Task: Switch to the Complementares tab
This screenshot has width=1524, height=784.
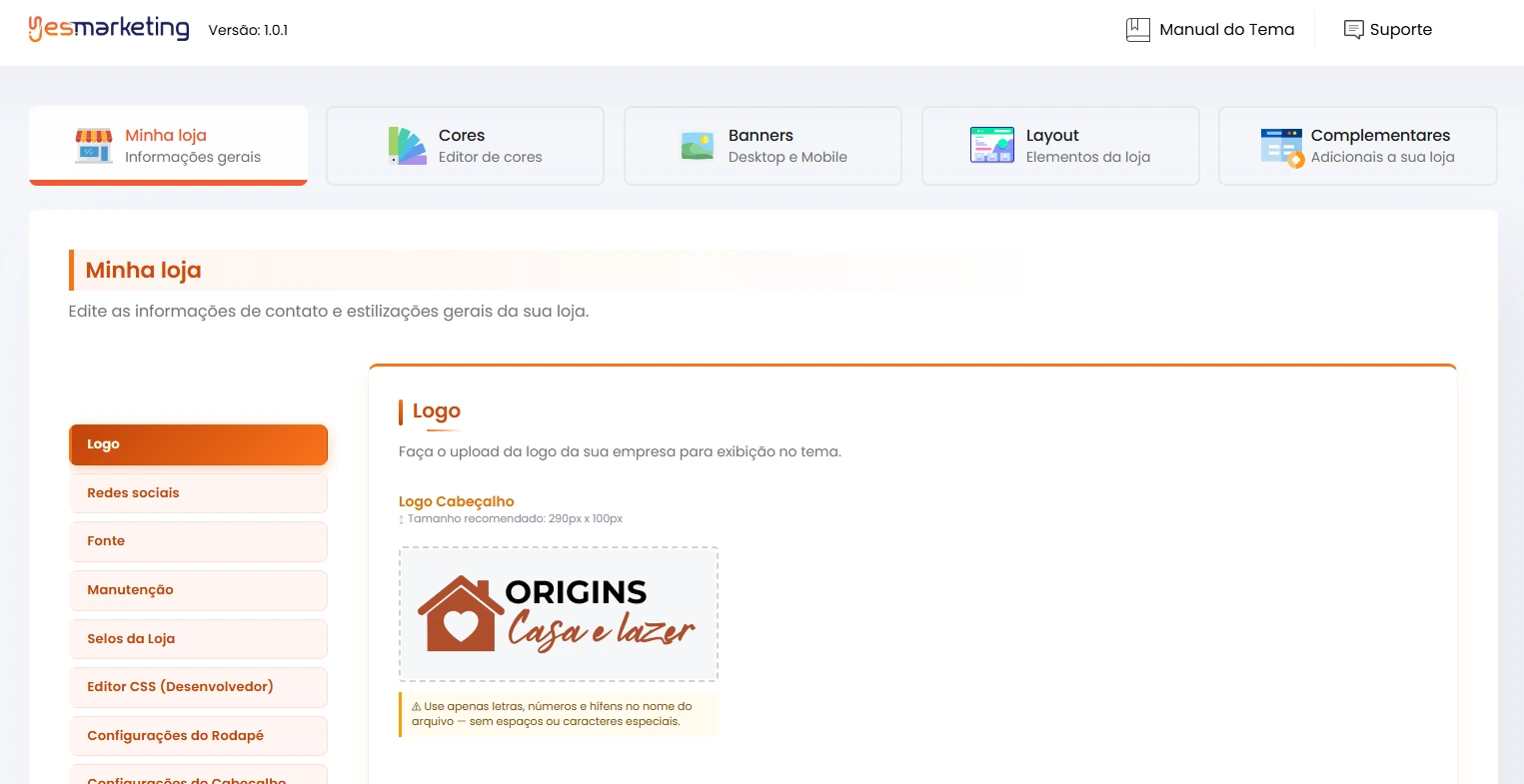Action: click(x=1358, y=146)
